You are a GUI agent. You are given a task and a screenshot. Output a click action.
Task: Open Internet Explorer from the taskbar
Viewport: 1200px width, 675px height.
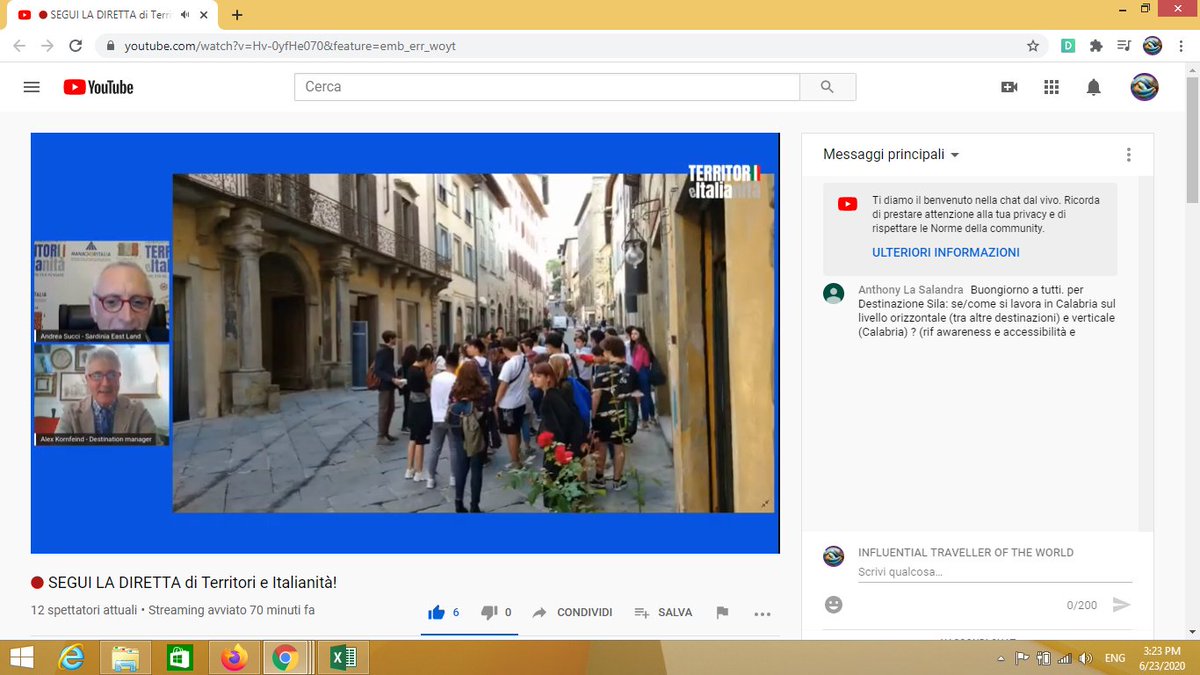(71, 657)
